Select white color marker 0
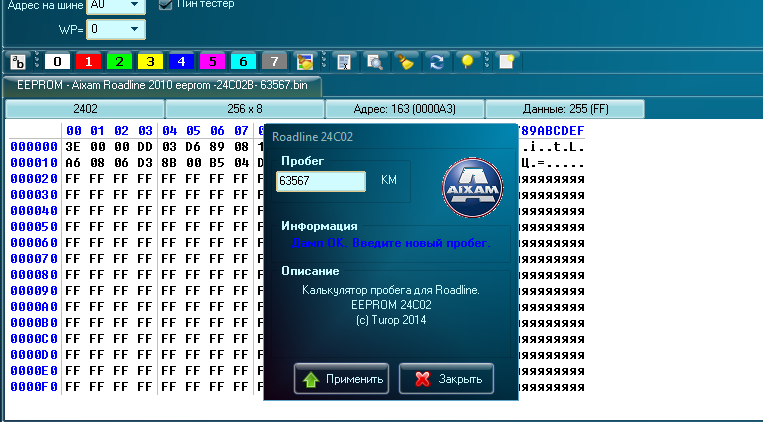The image size is (763, 422). click(x=57, y=61)
